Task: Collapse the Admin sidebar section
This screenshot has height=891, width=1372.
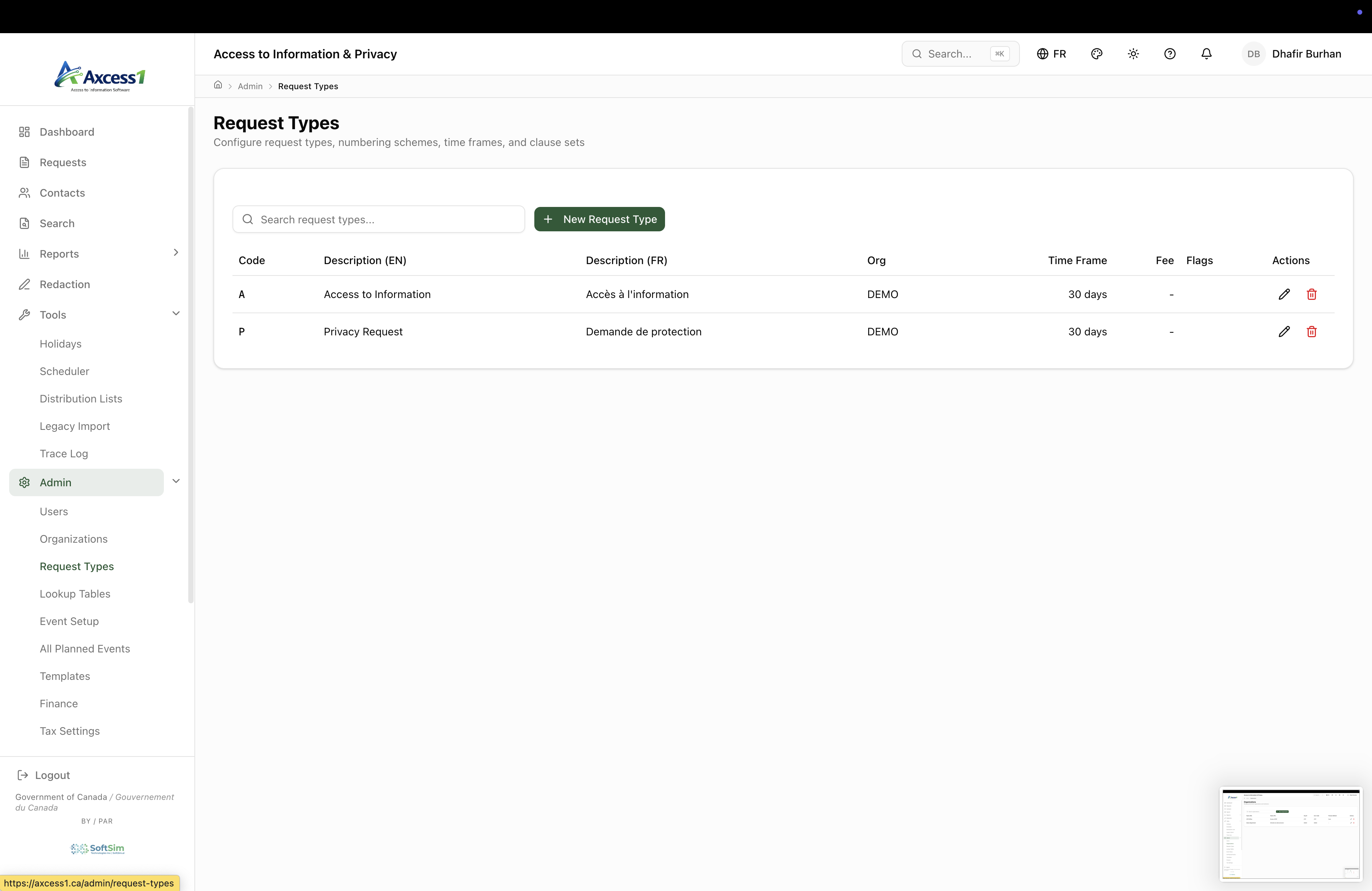Action: point(176,482)
